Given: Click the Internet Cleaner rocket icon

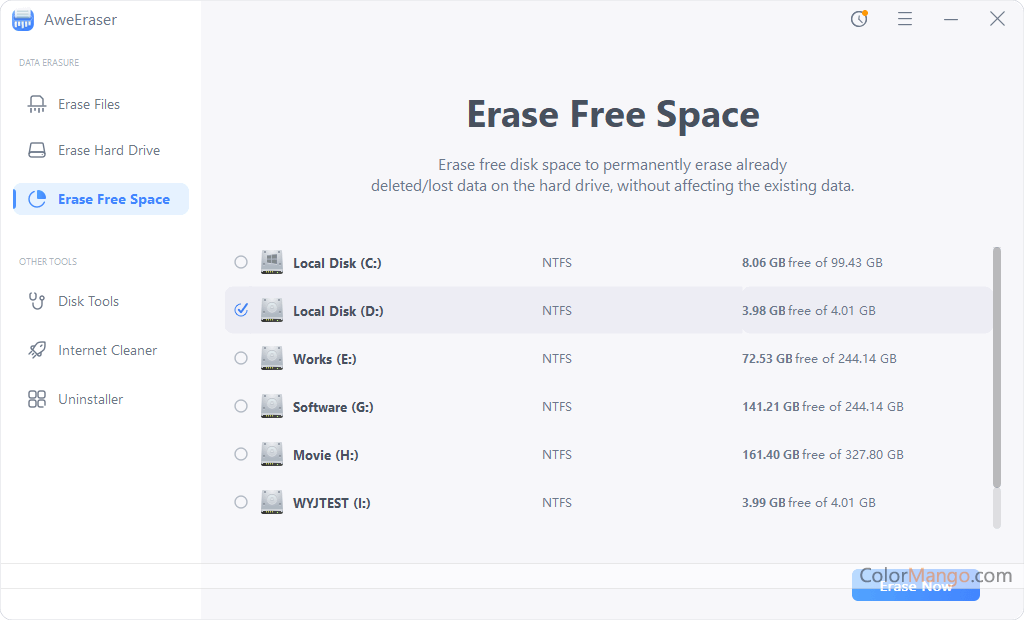Looking at the screenshot, I should pyautogui.click(x=37, y=350).
